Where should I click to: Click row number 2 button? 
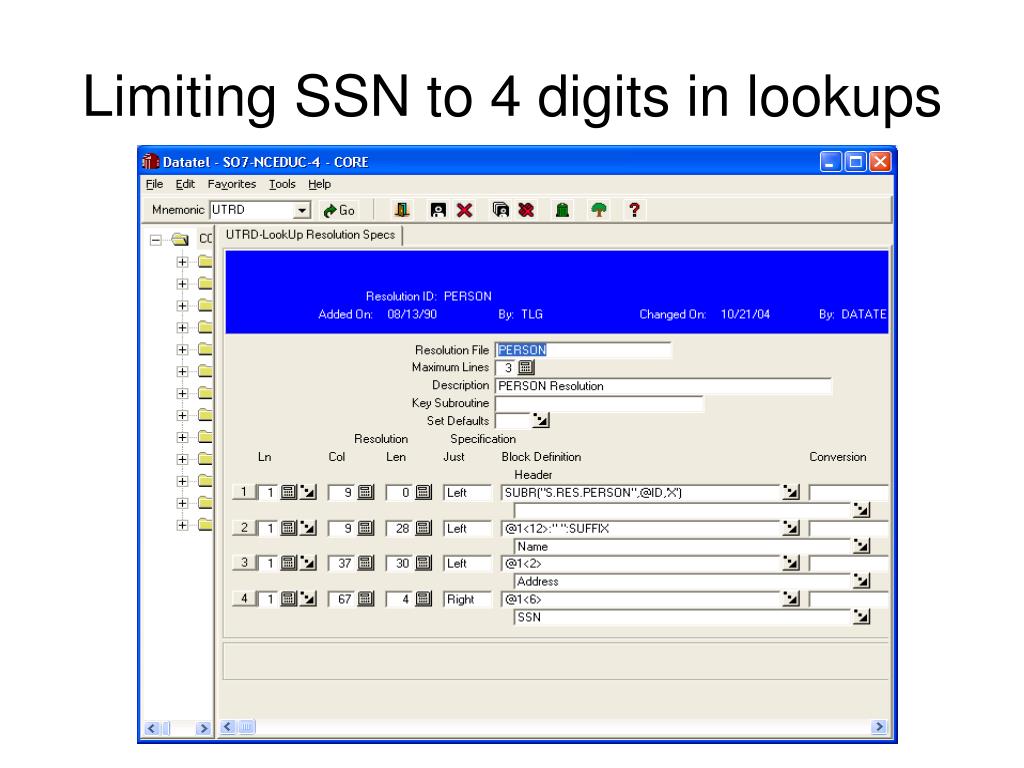(x=244, y=528)
